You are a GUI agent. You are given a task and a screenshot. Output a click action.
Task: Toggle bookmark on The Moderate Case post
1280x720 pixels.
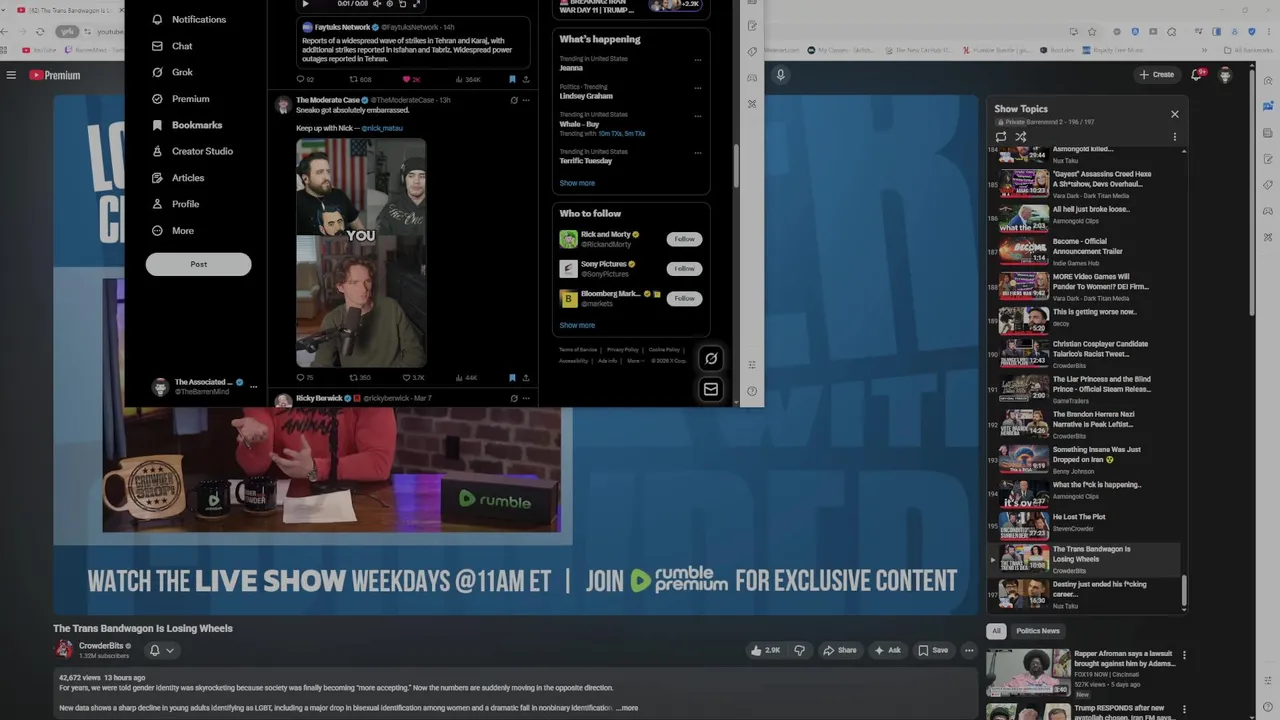point(512,378)
